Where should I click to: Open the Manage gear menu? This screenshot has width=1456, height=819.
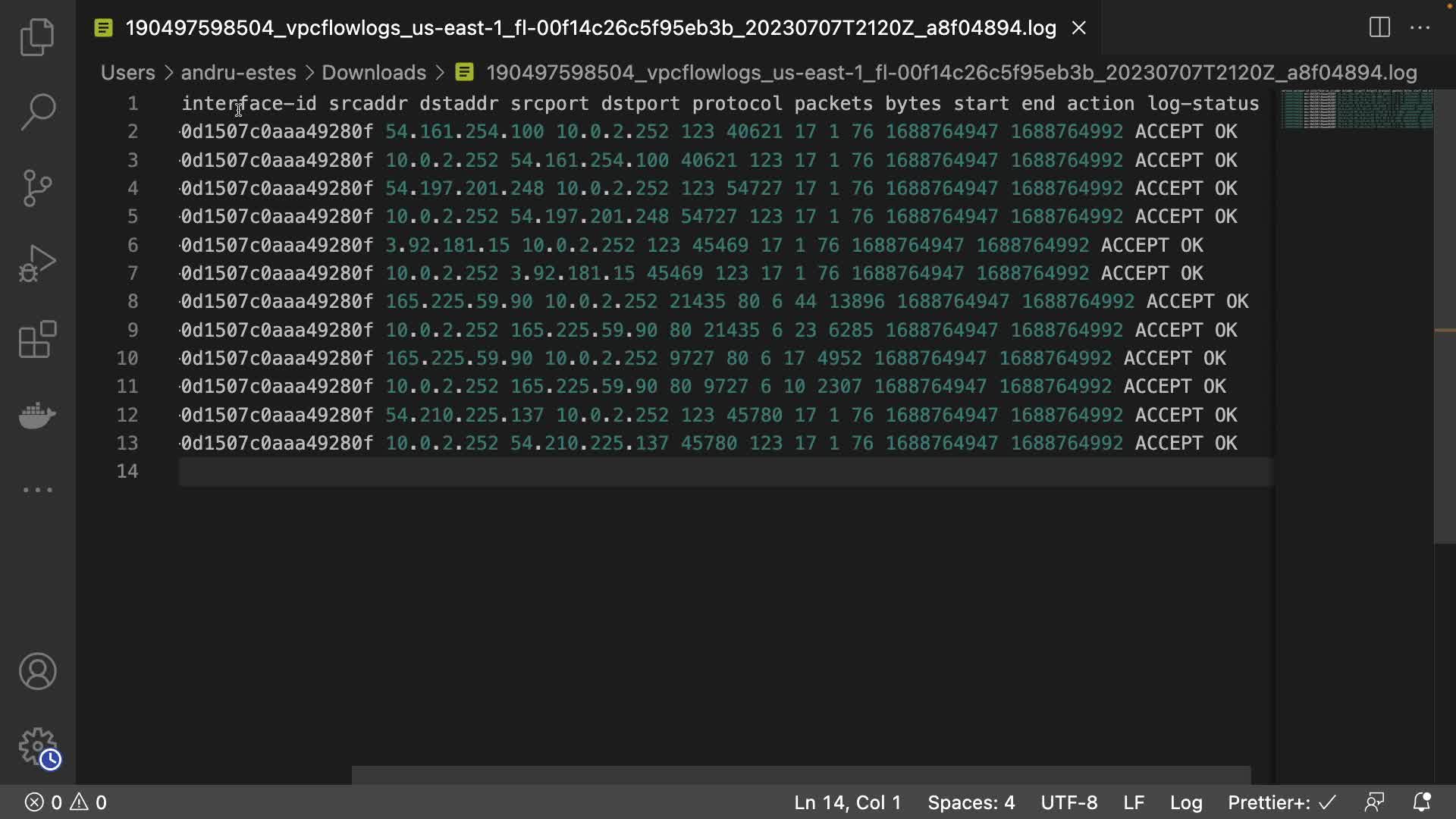37,747
